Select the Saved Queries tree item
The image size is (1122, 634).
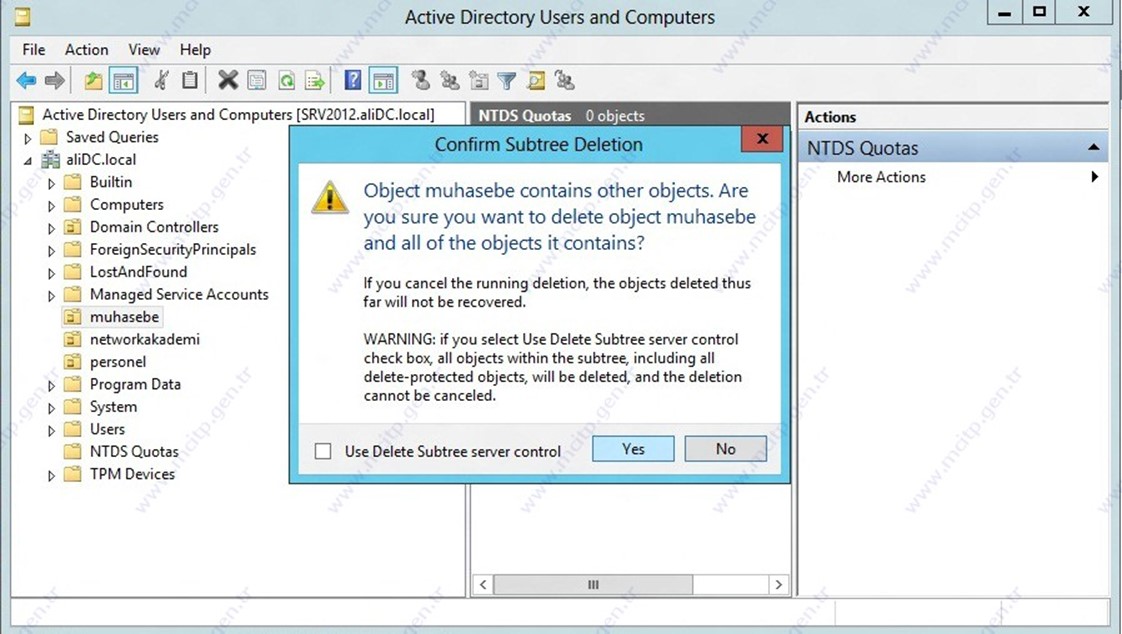click(x=112, y=137)
